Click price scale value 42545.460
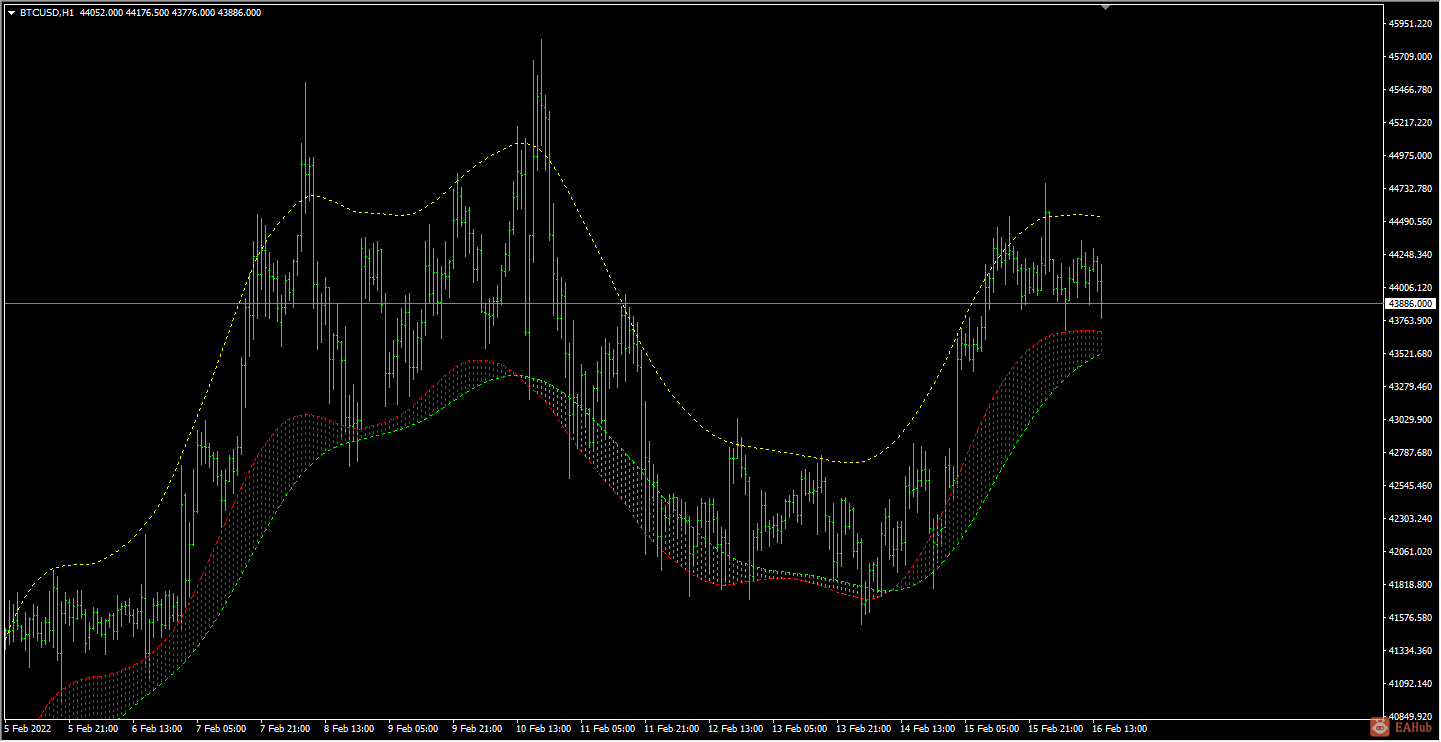Screen dimensions: 1441x742 [1410, 486]
